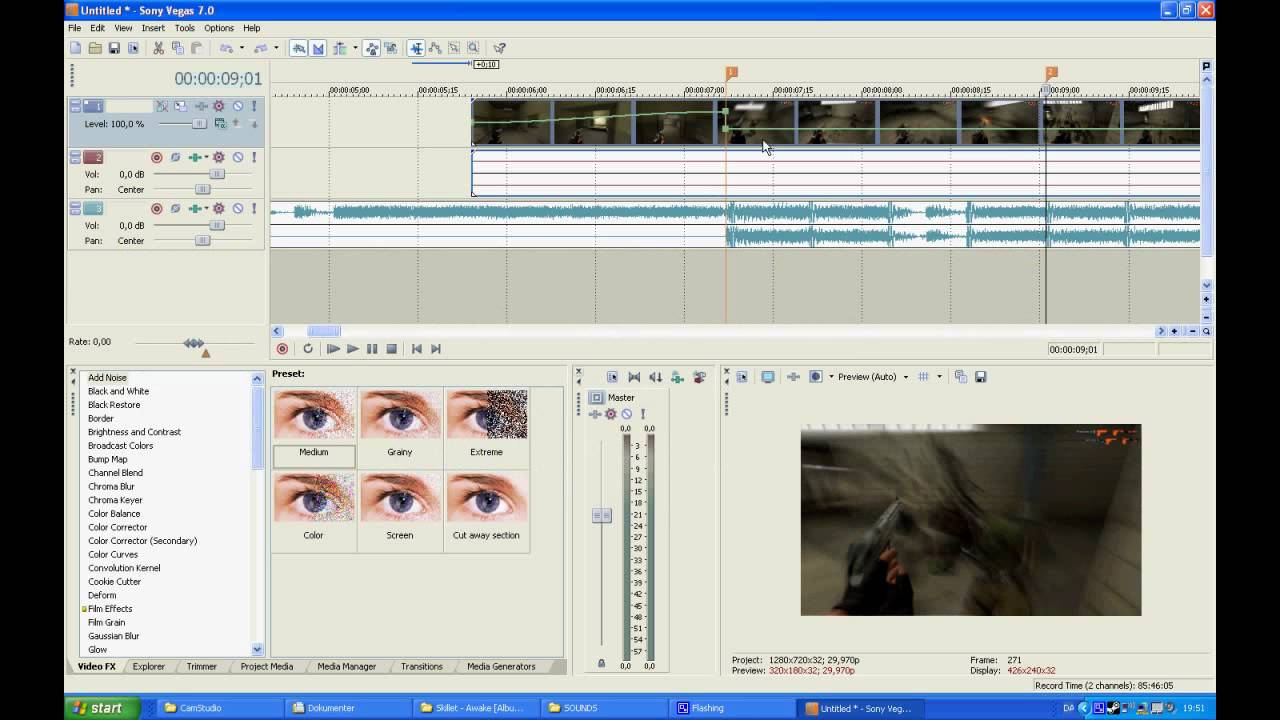Click the Record button in transport bar
Viewport: 1280px width, 720px height.
pos(282,349)
